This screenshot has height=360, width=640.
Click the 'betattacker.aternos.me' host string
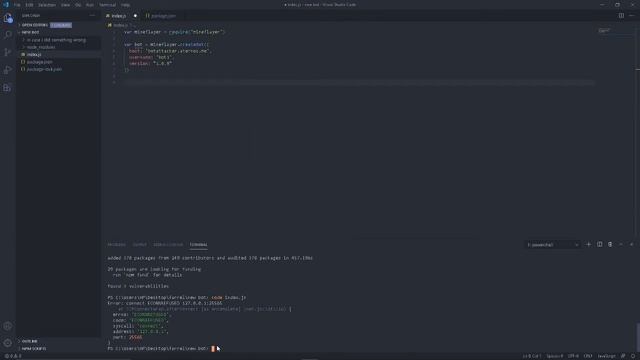[178, 51]
